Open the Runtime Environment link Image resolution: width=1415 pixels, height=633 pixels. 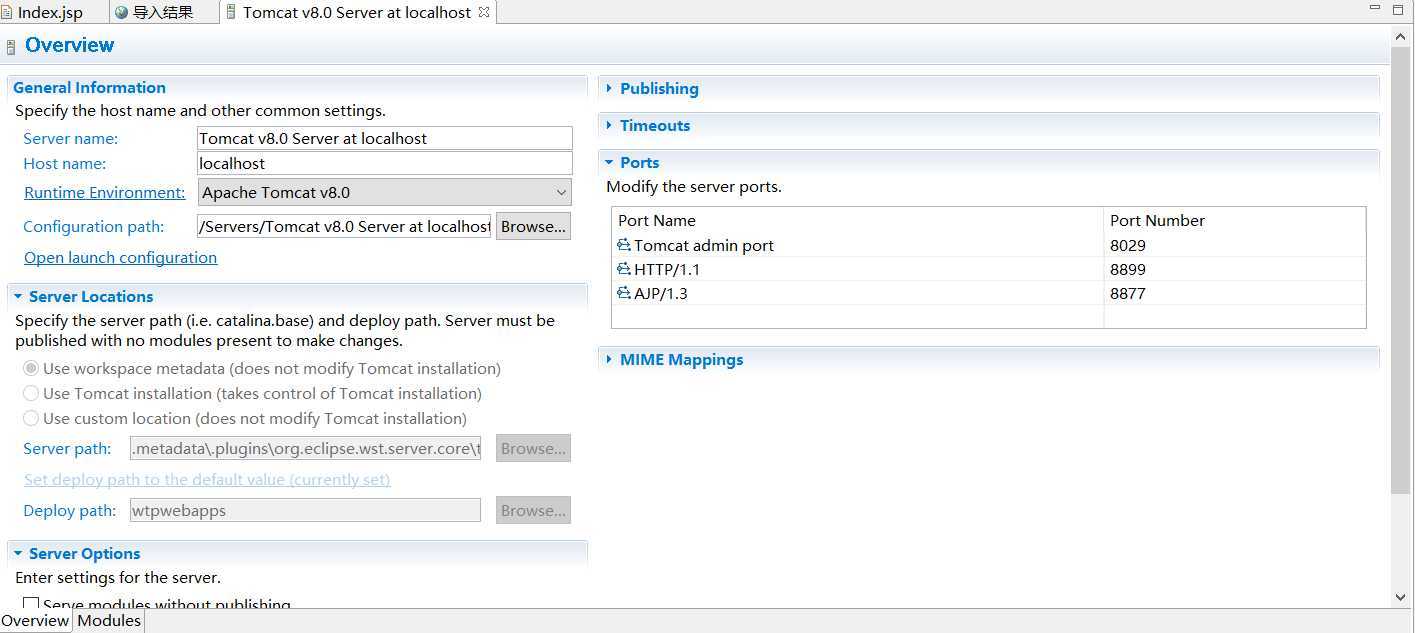pos(105,192)
